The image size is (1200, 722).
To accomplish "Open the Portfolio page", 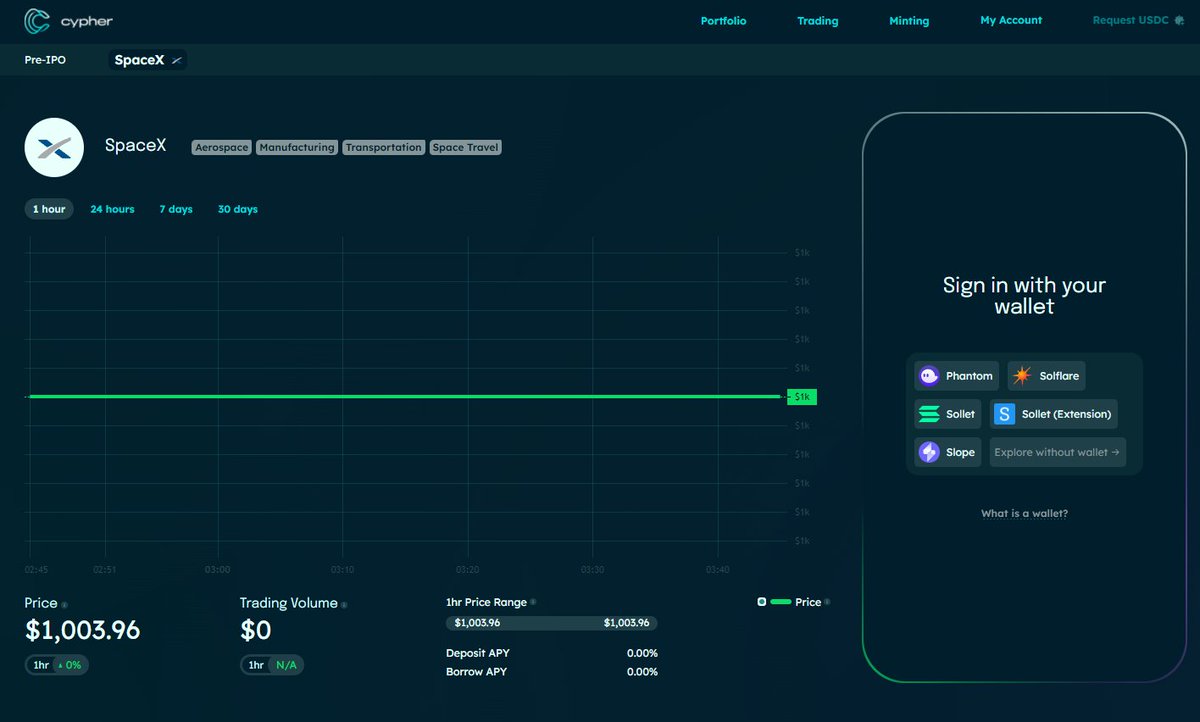I will tap(723, 21).
